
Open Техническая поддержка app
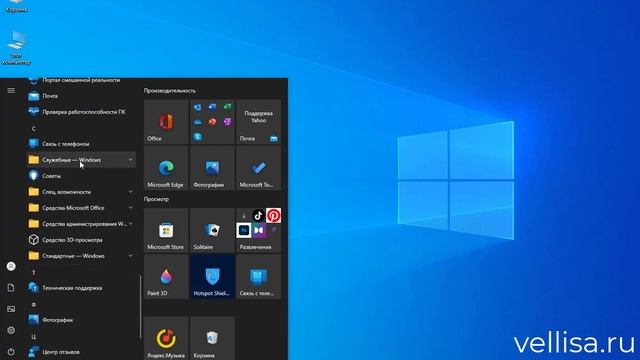[x=81, y=288]
